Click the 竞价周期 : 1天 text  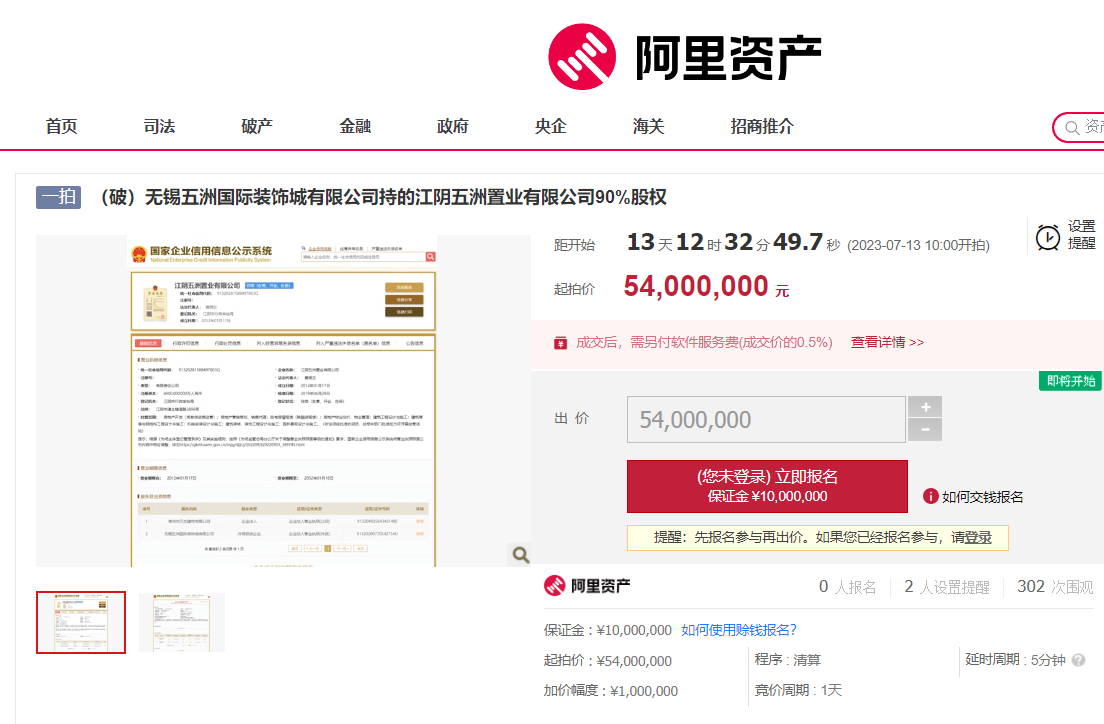point(798,690)
